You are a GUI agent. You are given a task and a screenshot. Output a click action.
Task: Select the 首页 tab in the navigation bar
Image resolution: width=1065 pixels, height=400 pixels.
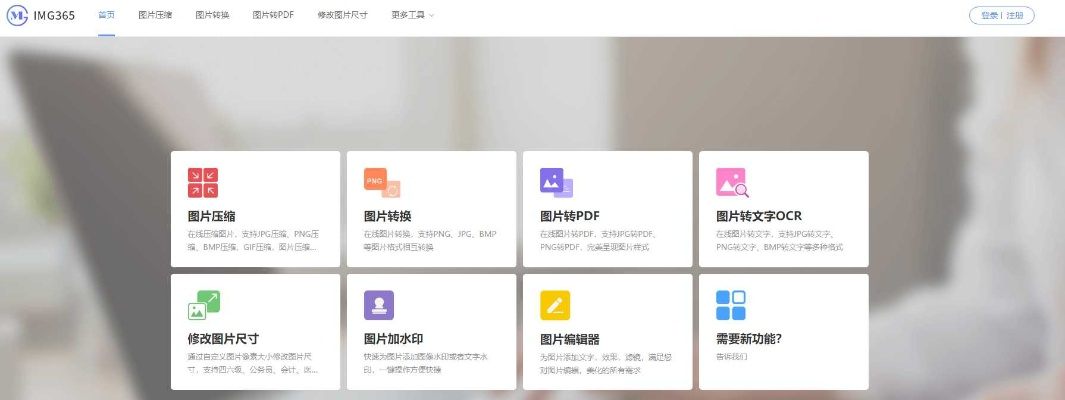coord(106,15)
